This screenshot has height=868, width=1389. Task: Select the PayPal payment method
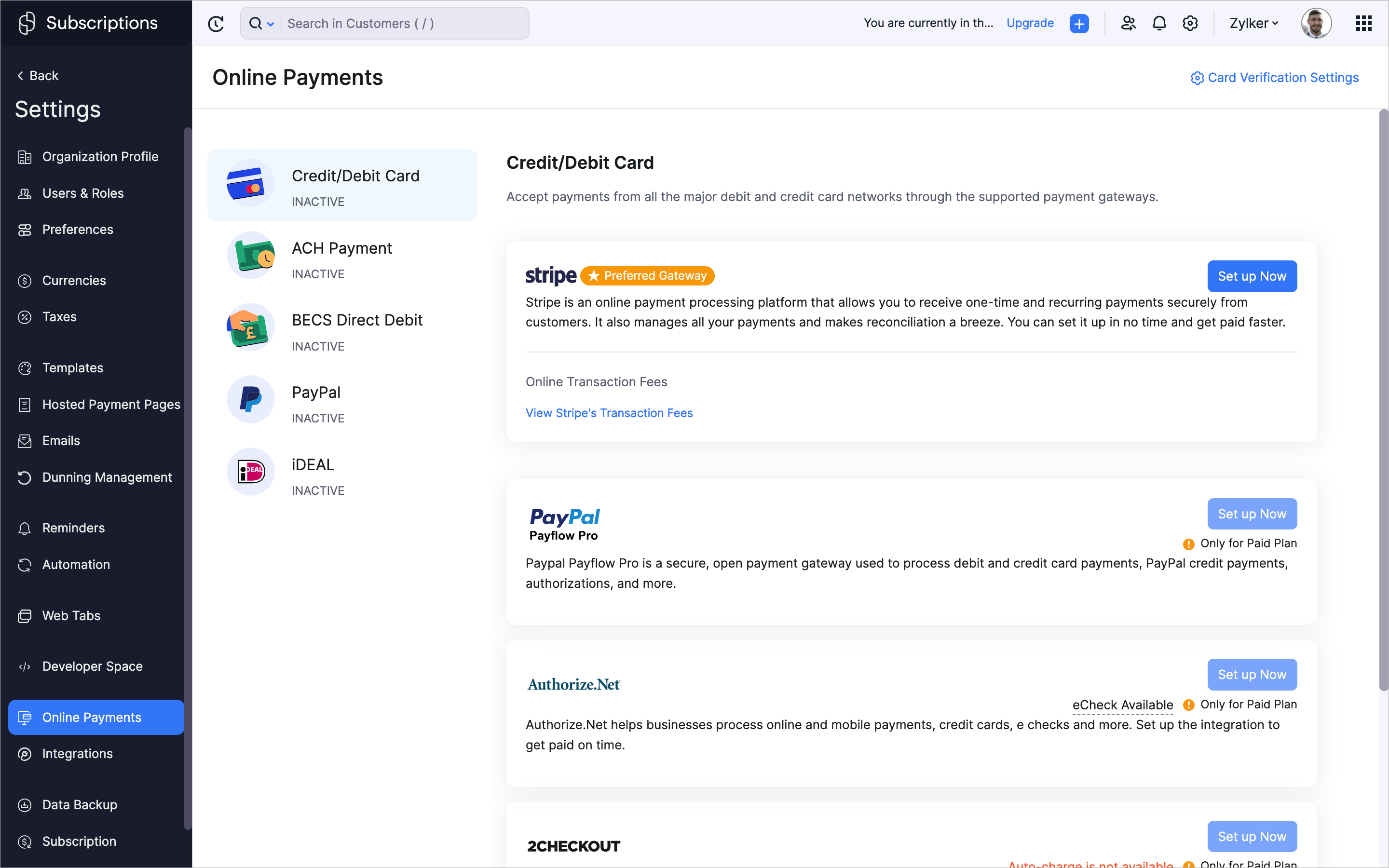(x=342, y=402)
